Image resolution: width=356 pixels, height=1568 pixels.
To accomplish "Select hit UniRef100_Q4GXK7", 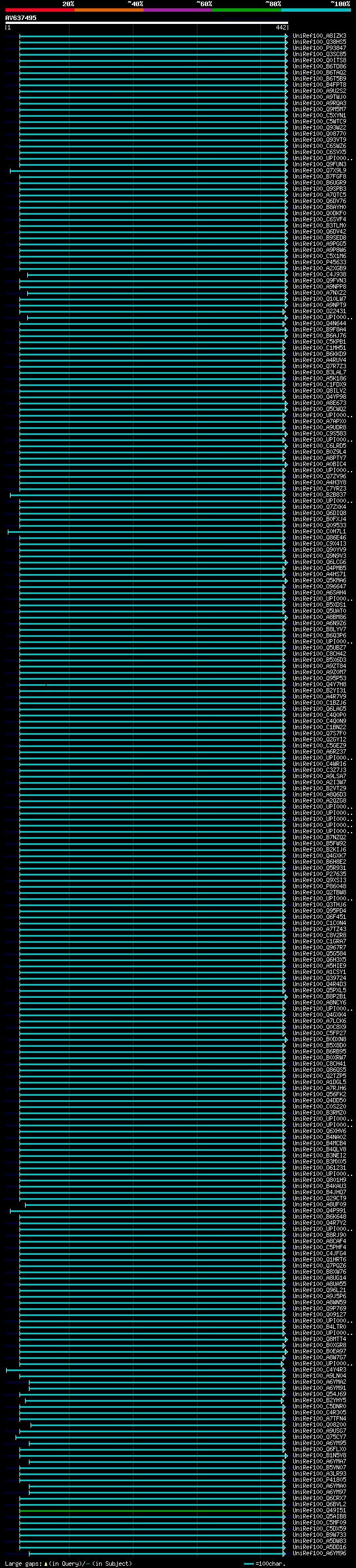I will tap(319, 856).
